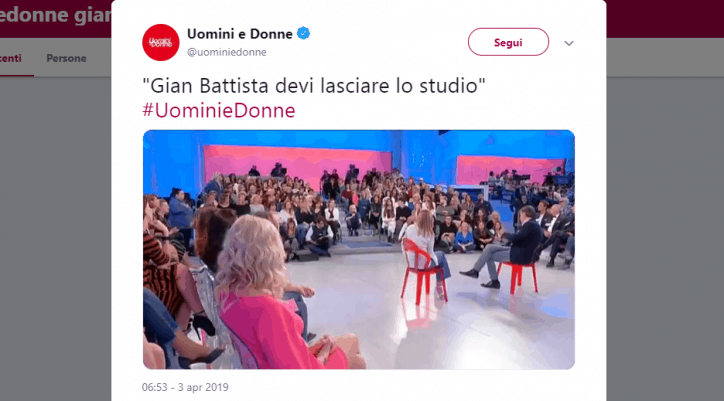Open the tweet options chevron menu

[569, 43]
